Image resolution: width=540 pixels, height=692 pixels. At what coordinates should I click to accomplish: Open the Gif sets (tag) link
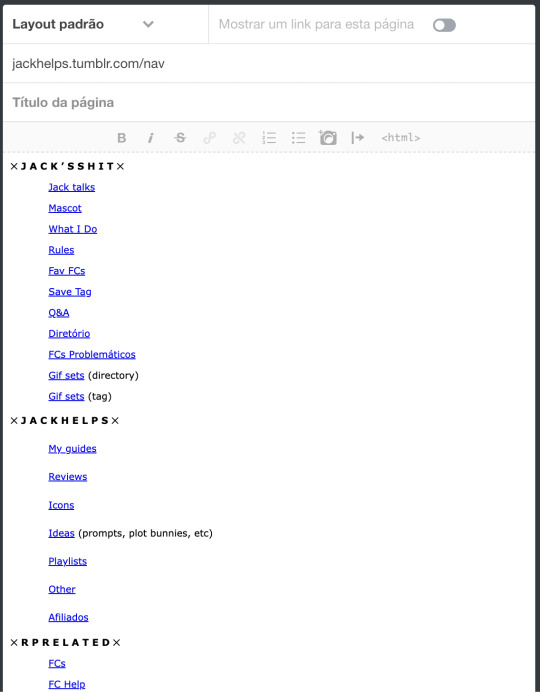click(x=66, y=396)
